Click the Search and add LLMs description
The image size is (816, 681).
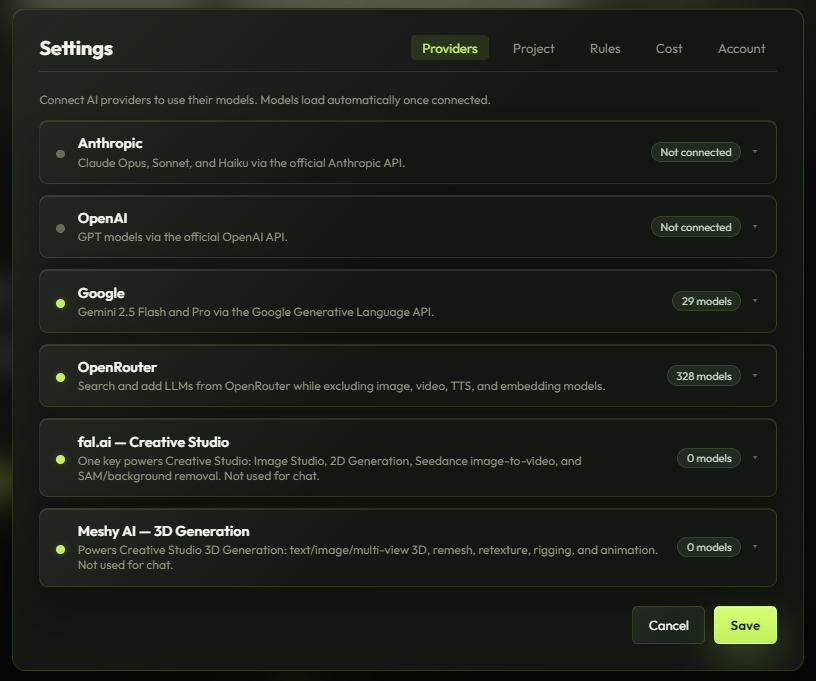(341, 386)
